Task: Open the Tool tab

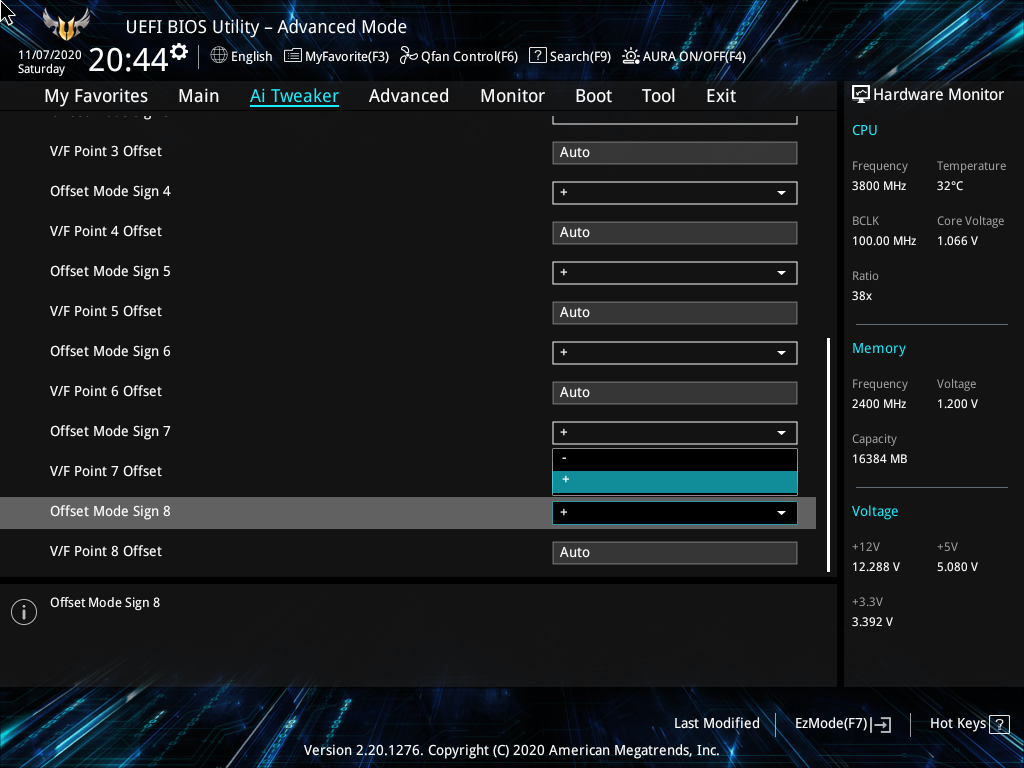Action: coord(658,96)
